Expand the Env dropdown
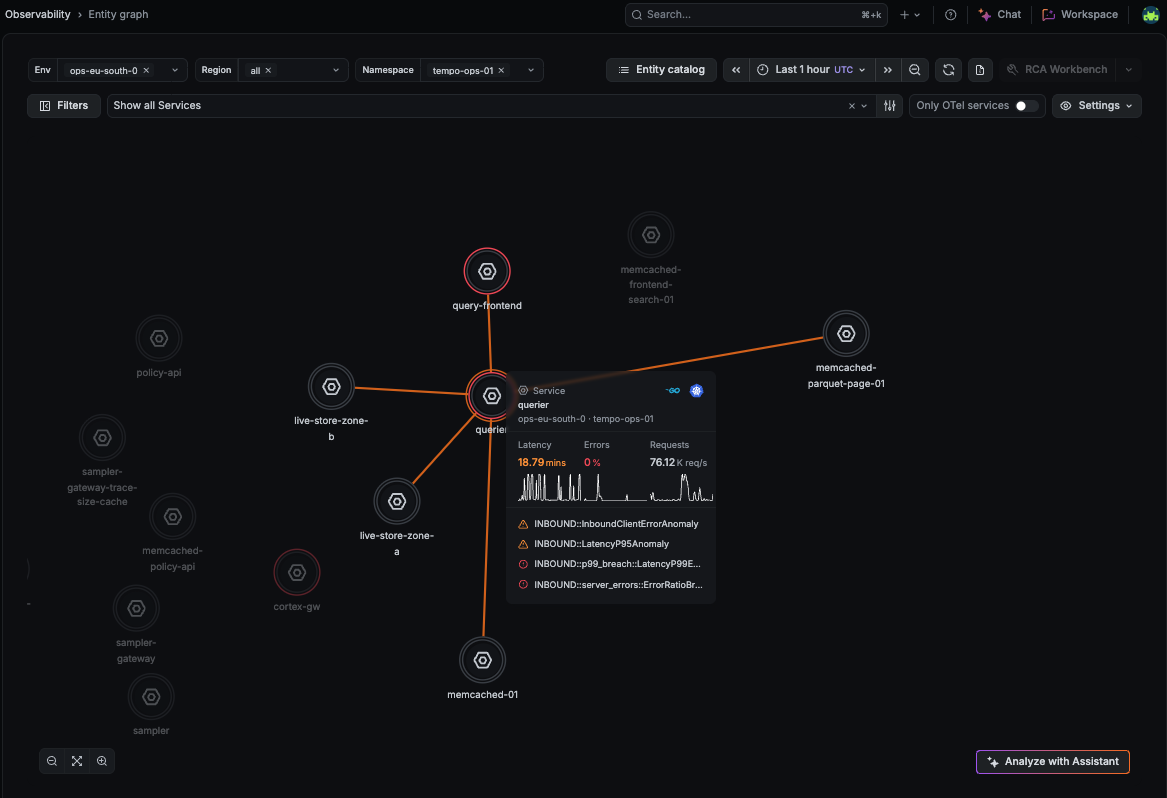 tap(175, 71)
